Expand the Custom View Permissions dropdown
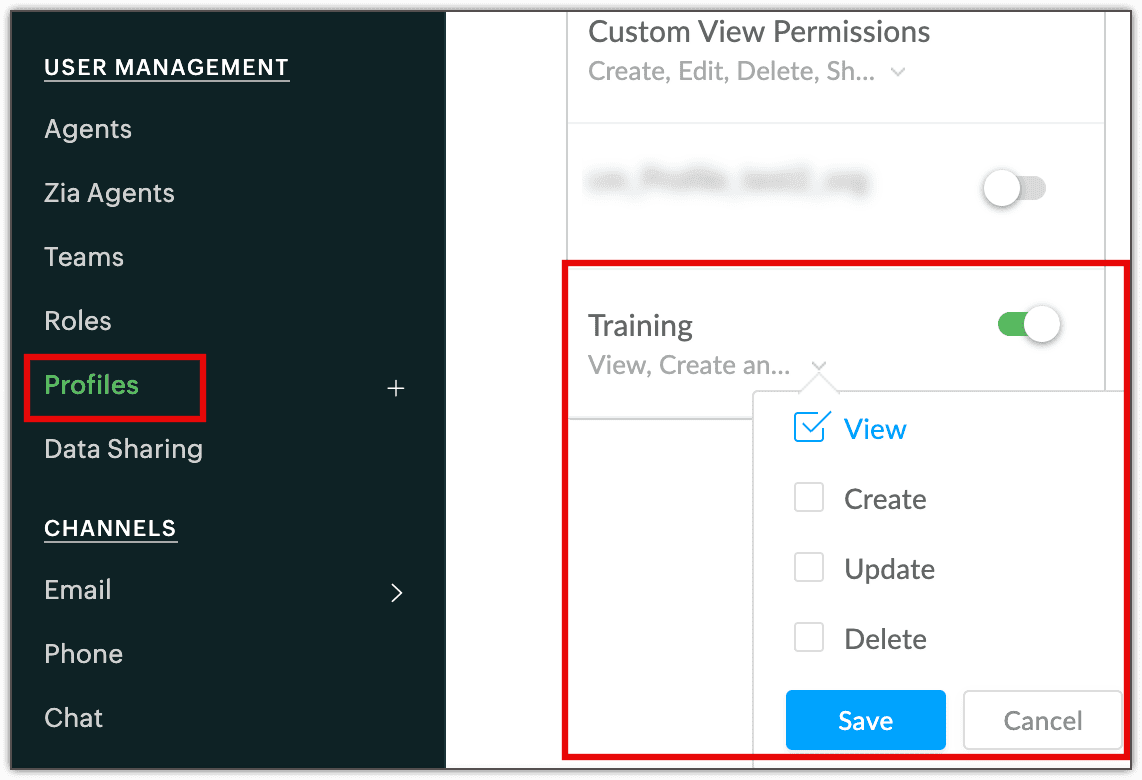Image resolution: width=1142 pixels, height=780 pixels. pyautogui.click(x=898, y=72)
